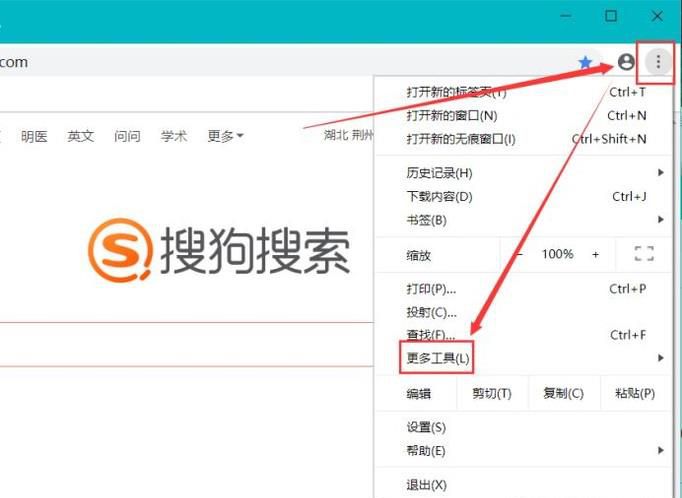Click the 湖北 荆州 location text
Image resolution: width=682 pixels, height=498 pixels.
[348, 135]
